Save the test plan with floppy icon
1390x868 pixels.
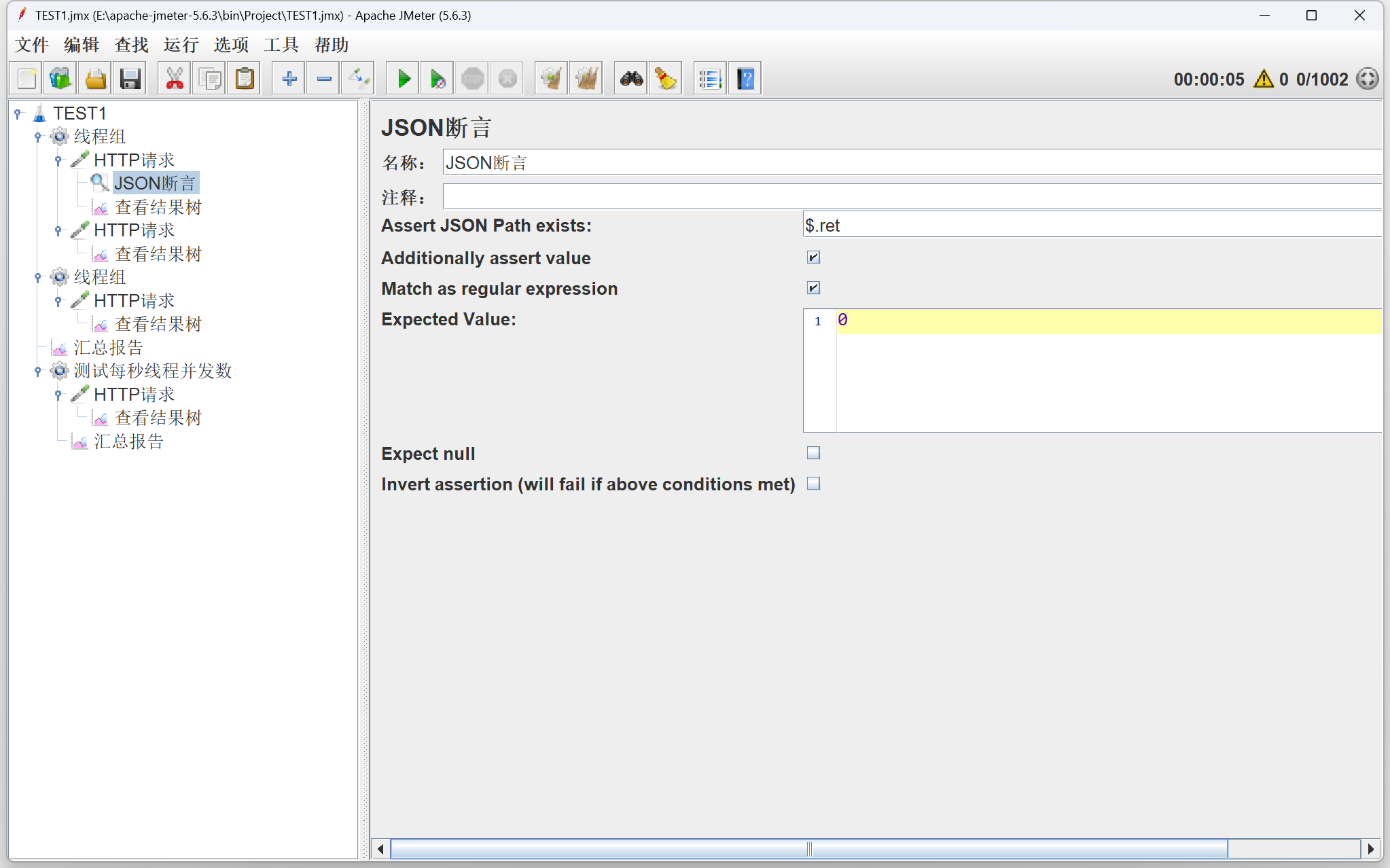point(130,79)
